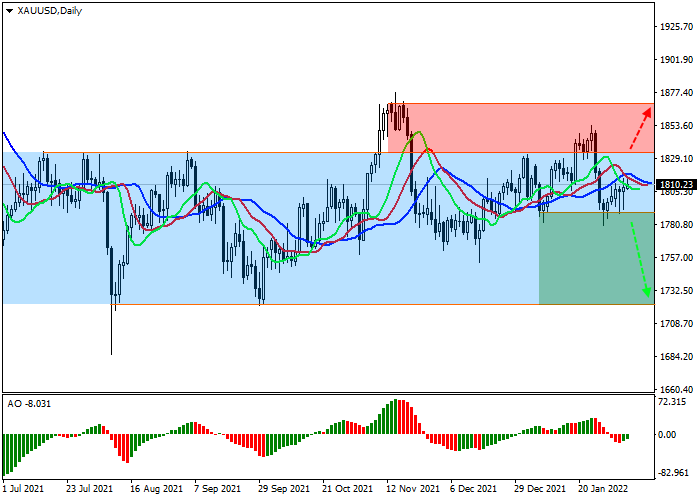Click the 12 Nov 2021 date label
The width and height of the screenshot is (700, 500).
(x=413, y=489)
